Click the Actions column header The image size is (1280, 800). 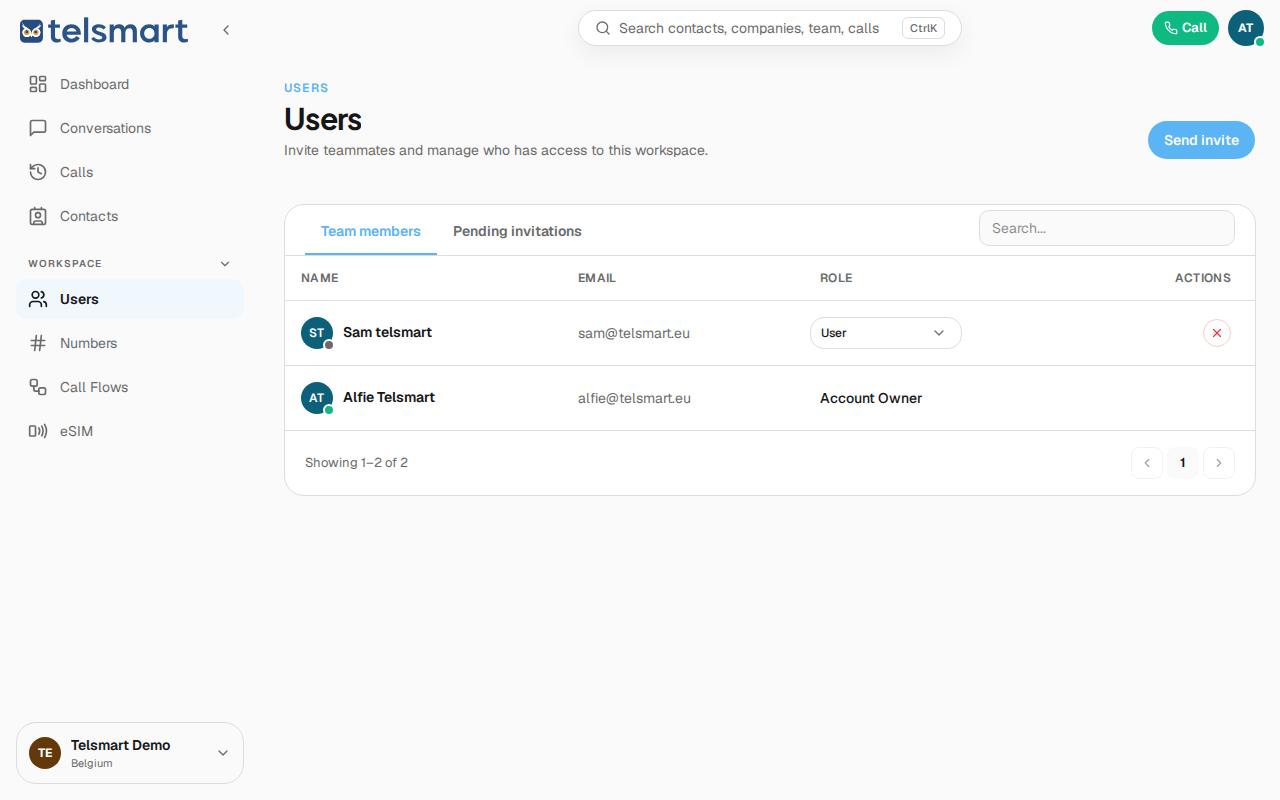tap(1203, 278)
